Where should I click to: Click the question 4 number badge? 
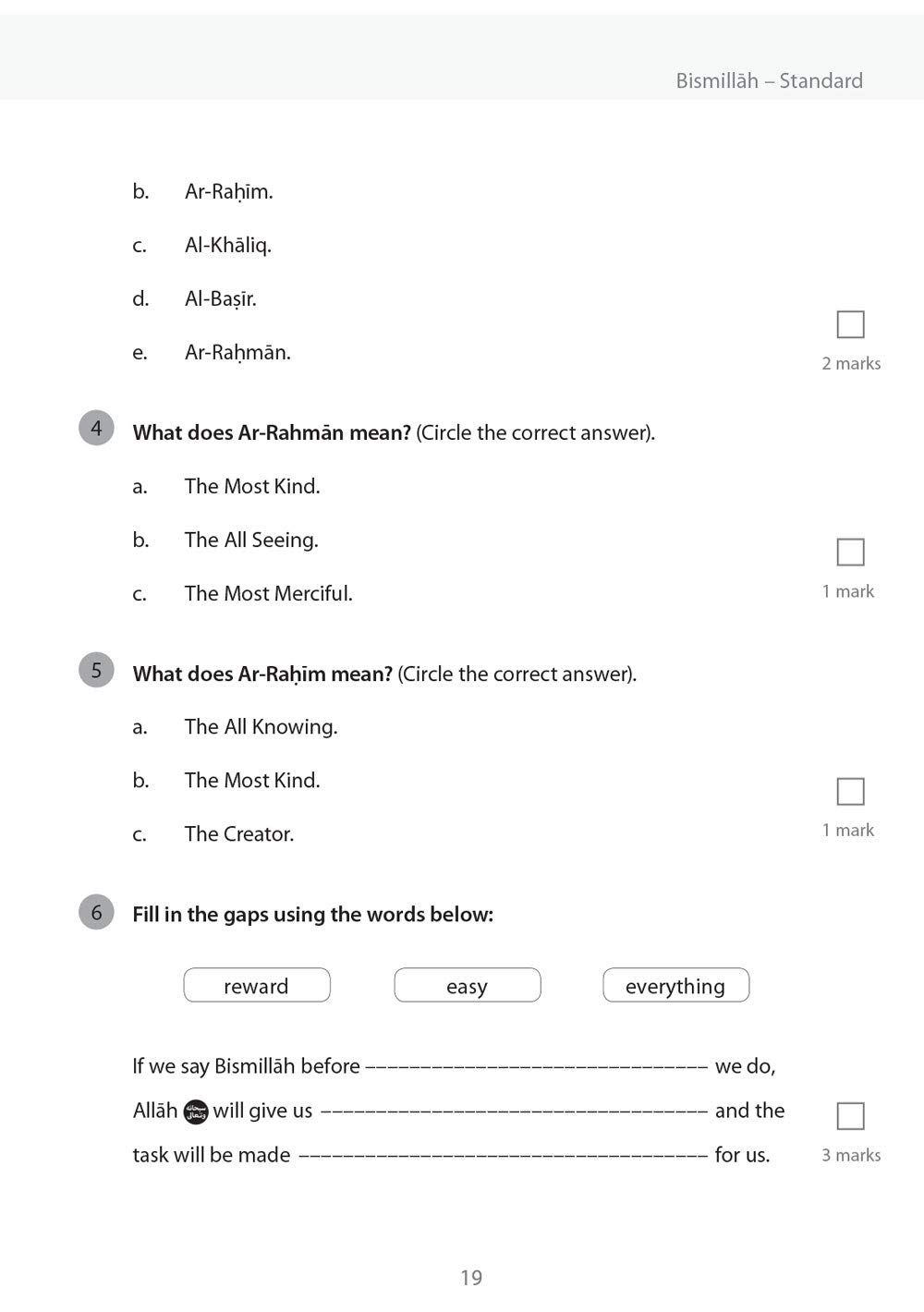pos(96,429)
